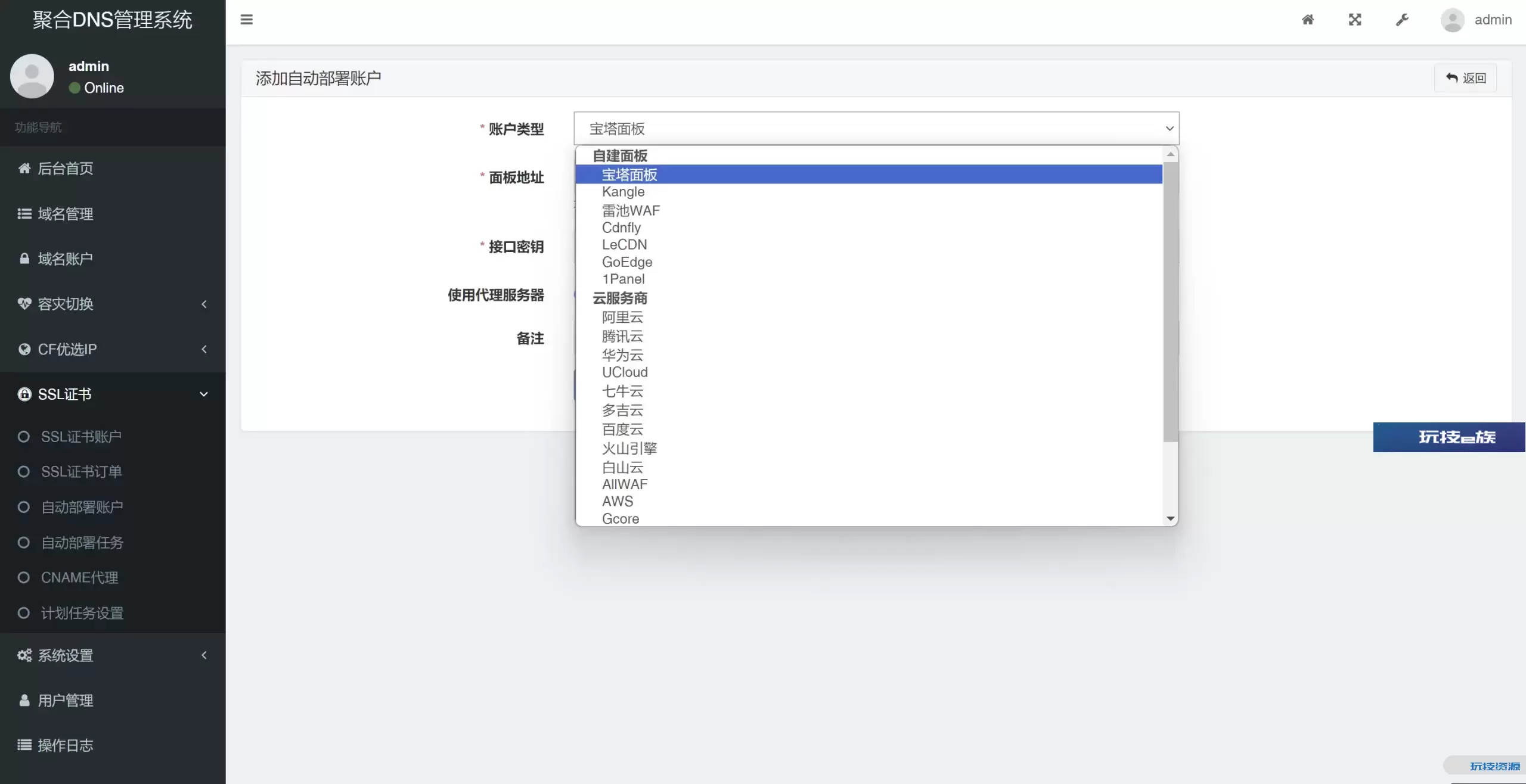This screenshot has width=1526, height=784.
Task: Choose 多吉云 from account type list
Action: point(869,410)
